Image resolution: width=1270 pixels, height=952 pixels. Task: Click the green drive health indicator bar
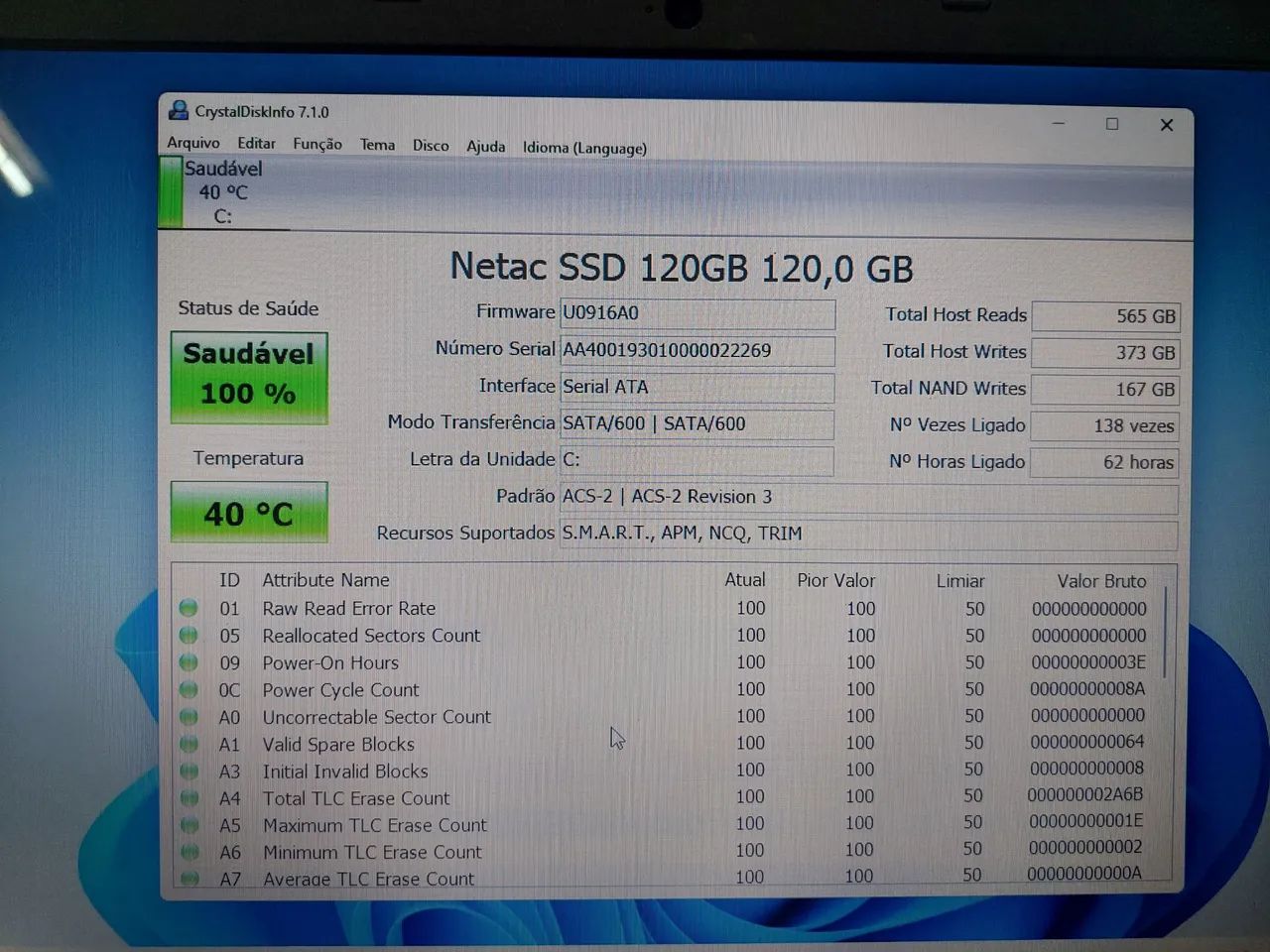tap(171, 192)
